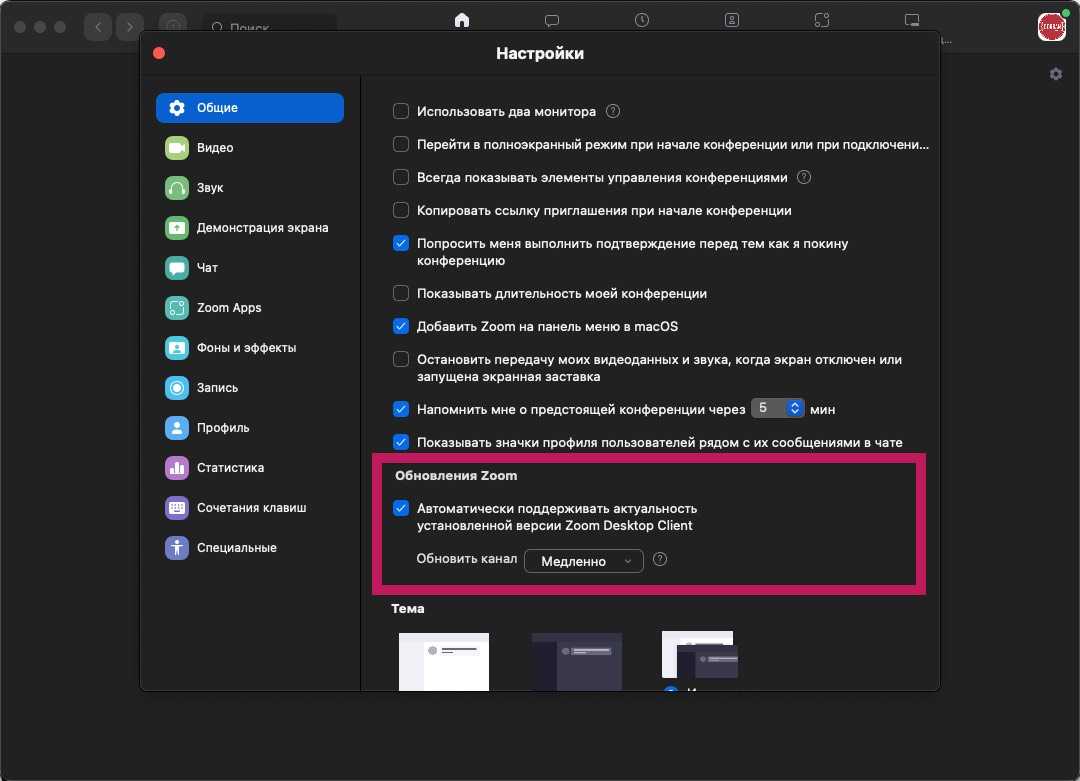Open the Zoom Apps icon
Screen dimensions: 1080x781
pyautogui.click(x=177, y=308)
